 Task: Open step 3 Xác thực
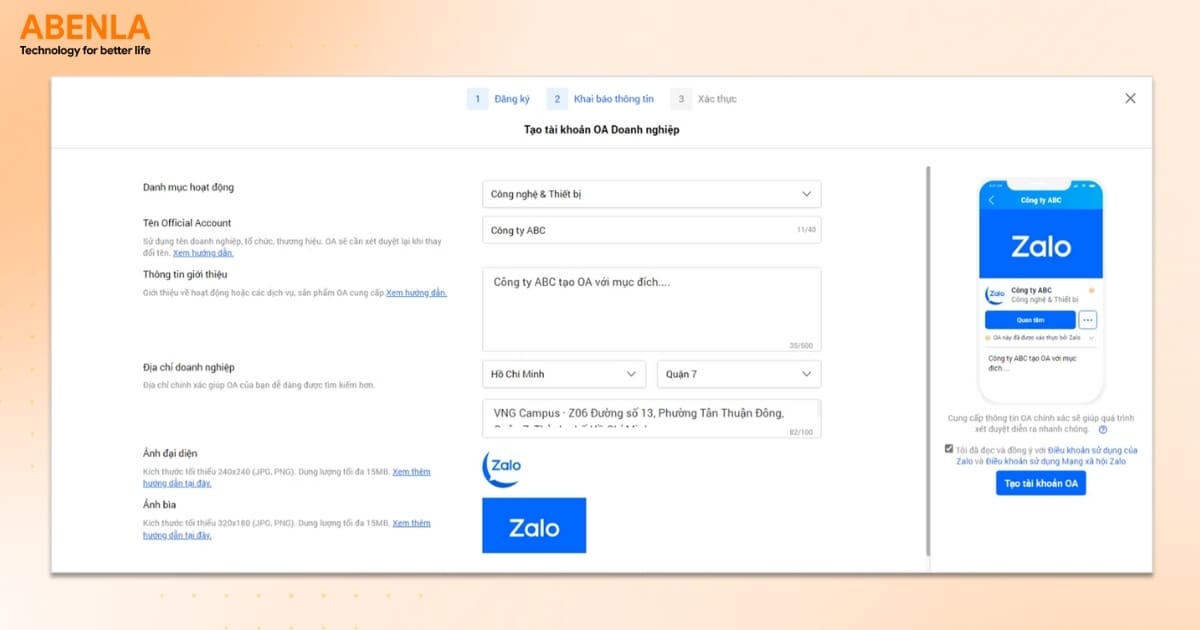pyautogui.click(x=704, y=99)
